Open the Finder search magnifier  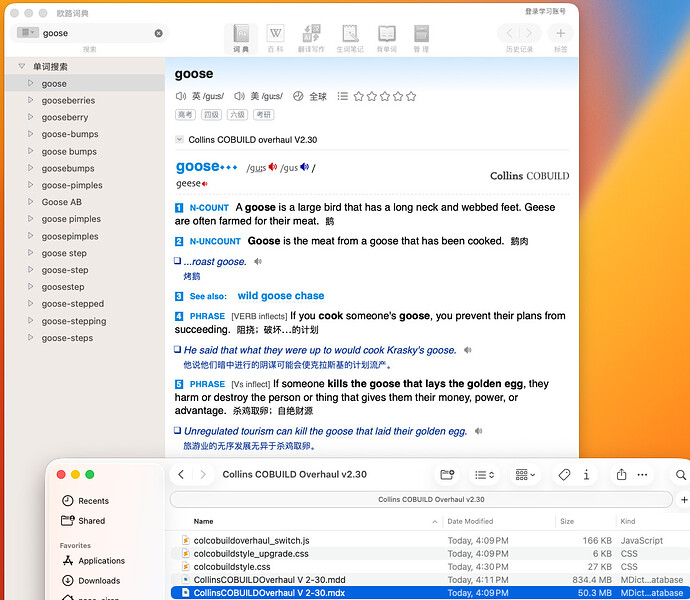[x=680, y=475]
